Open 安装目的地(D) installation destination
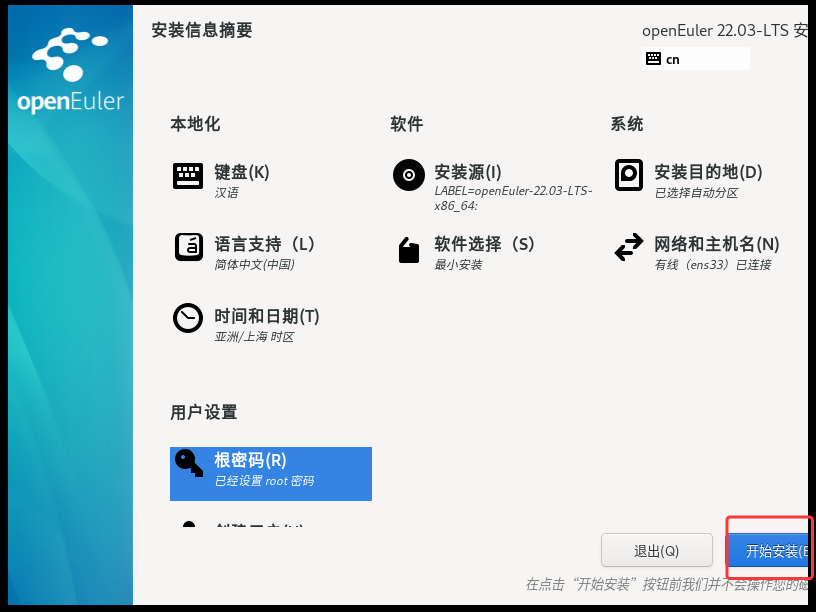 (x=708, y=172)
